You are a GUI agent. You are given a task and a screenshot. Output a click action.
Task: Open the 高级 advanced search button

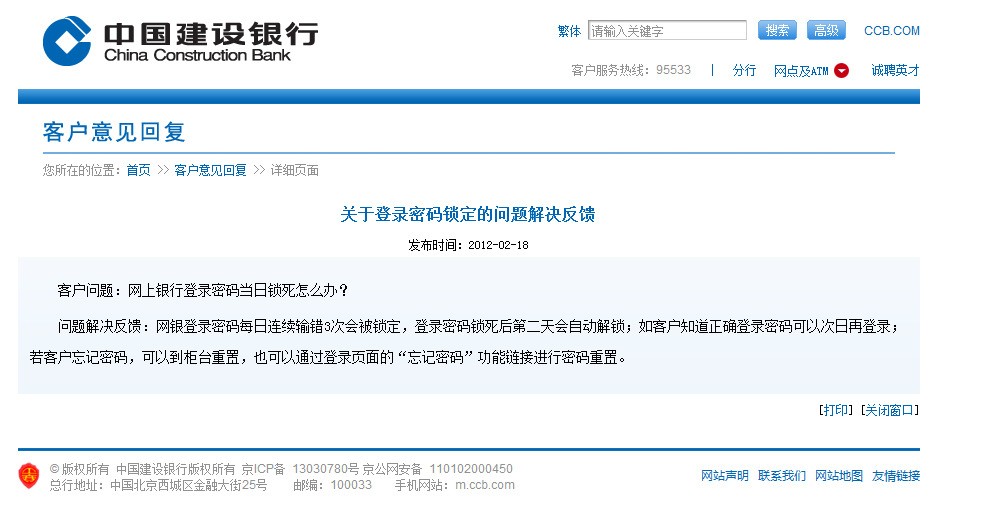coord(826,31)
